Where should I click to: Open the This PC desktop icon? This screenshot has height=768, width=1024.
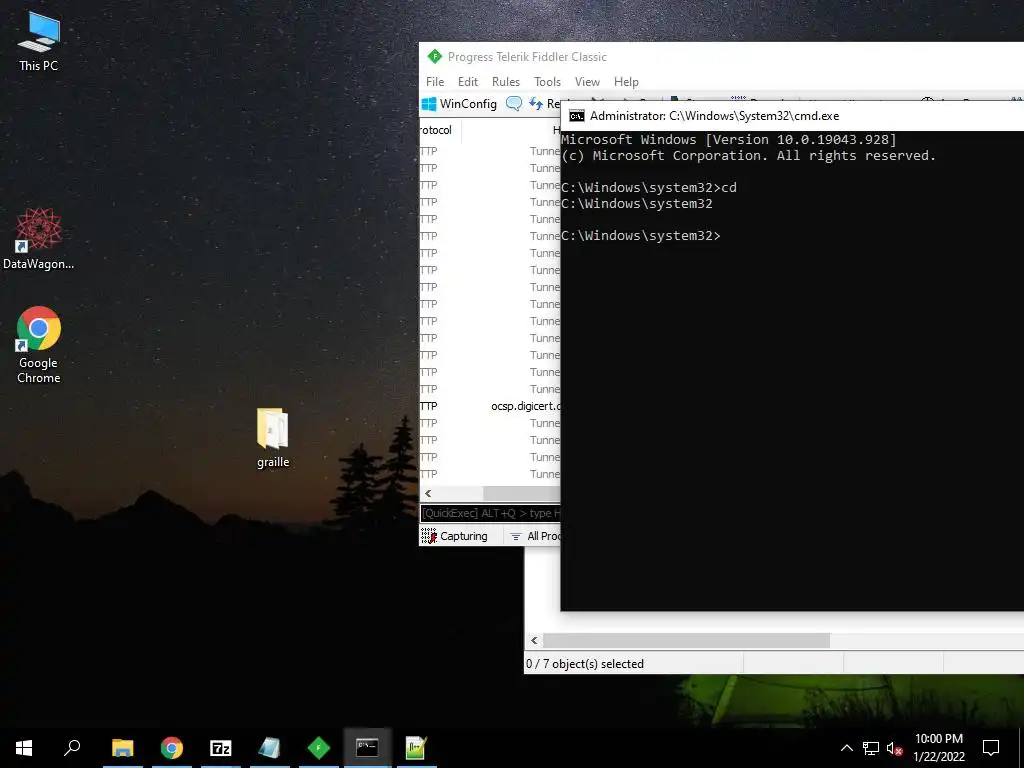[39, 42]
